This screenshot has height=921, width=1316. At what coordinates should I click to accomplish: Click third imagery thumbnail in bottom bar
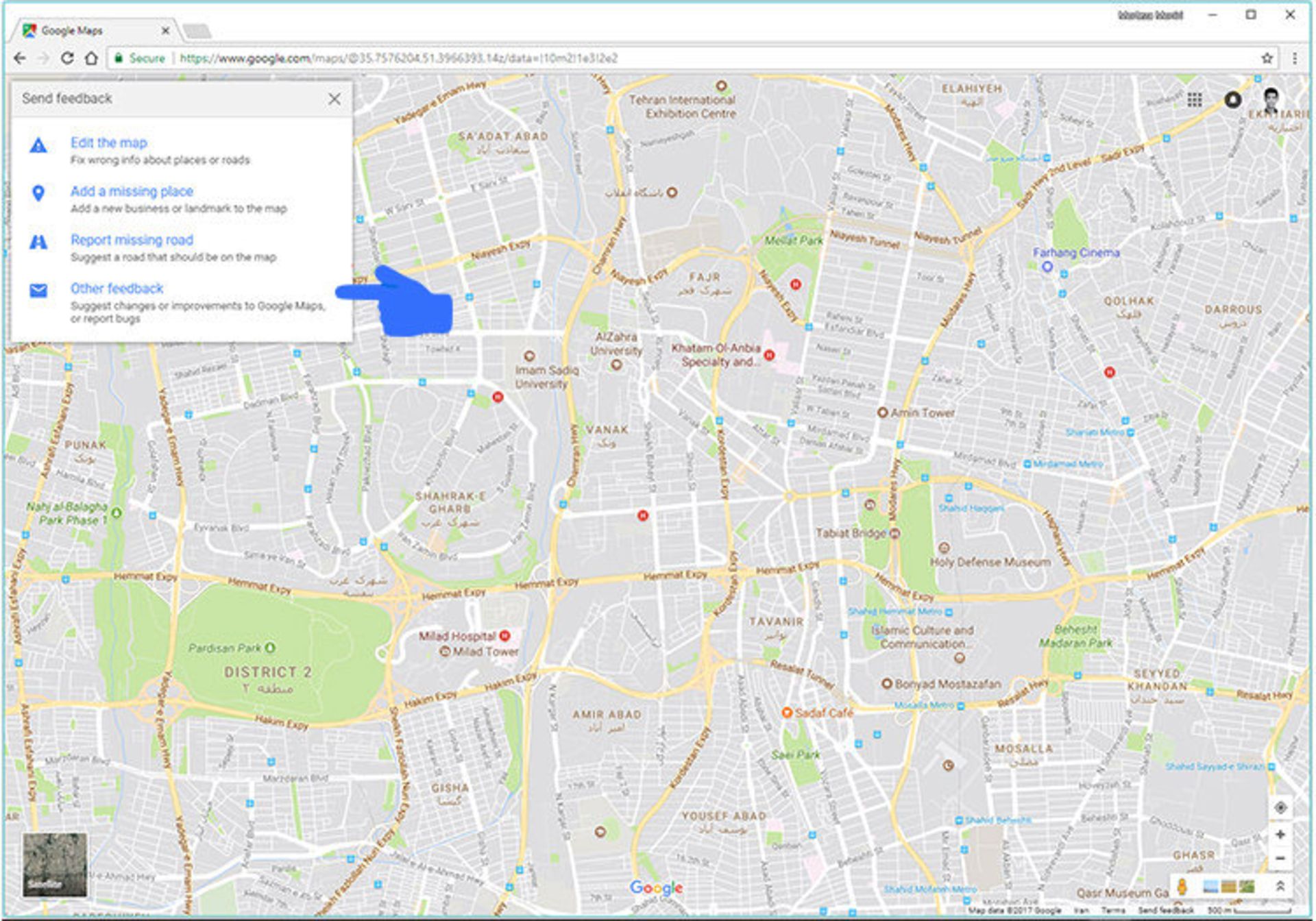coord(1247,887)
